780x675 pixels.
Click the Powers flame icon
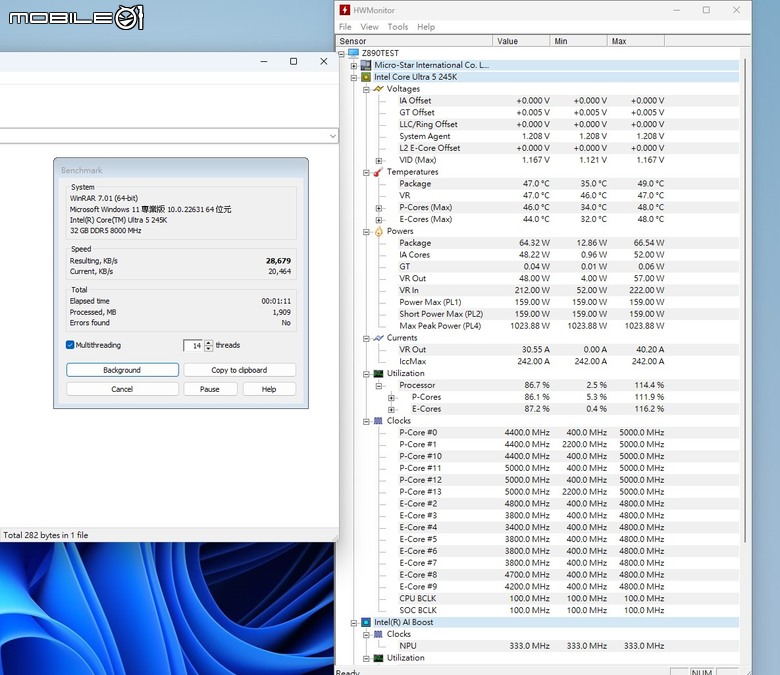point(379,231)
